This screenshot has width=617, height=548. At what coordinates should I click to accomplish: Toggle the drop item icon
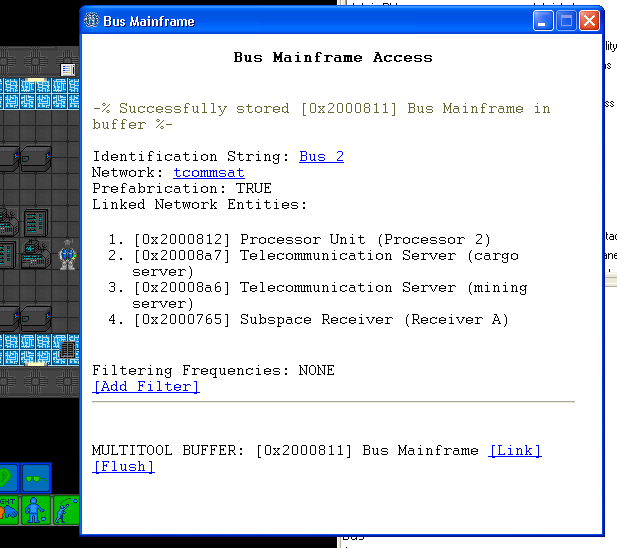37,511
